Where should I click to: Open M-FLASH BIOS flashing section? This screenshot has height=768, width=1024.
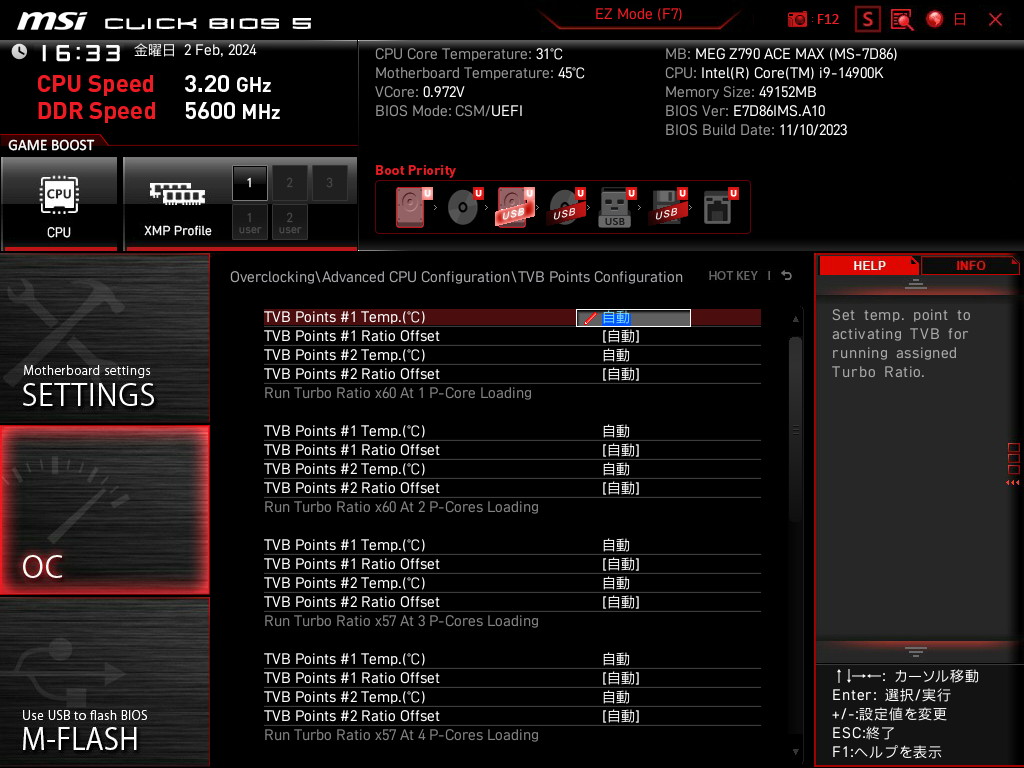104,682
